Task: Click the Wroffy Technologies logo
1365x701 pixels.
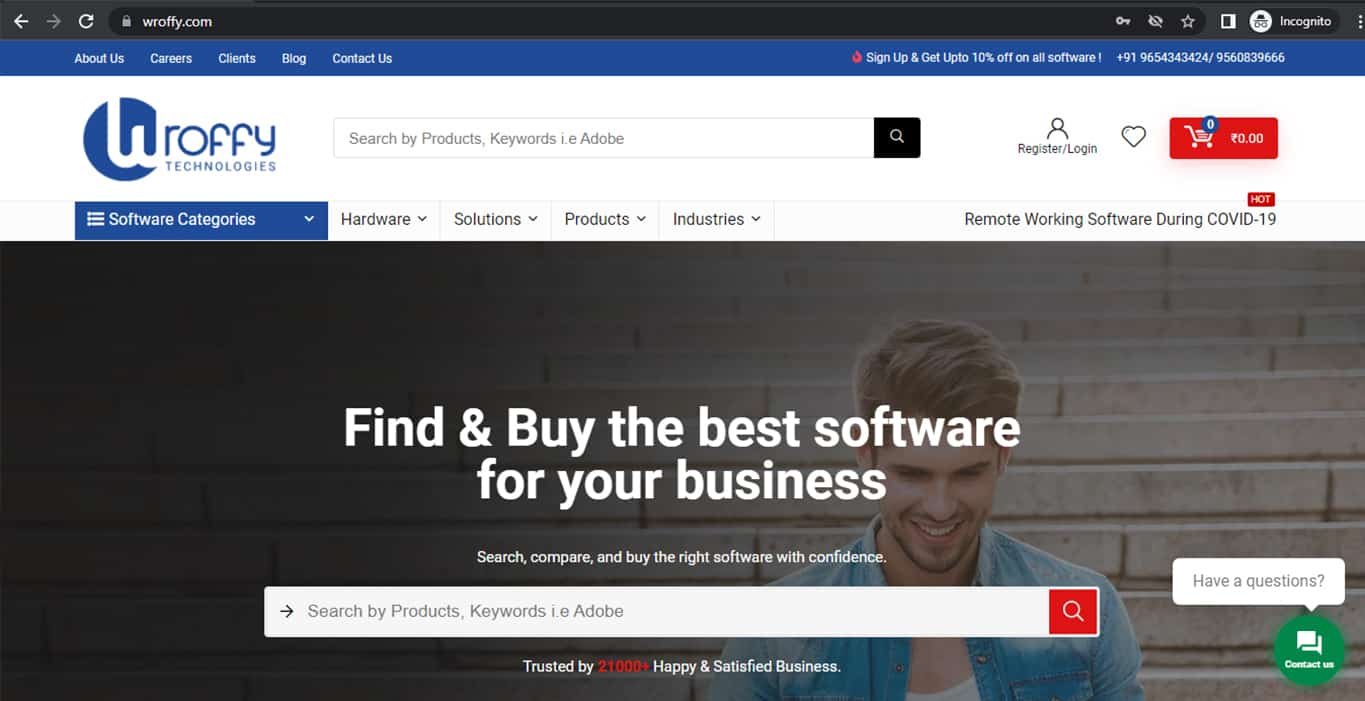Action: click(x=180, y=139)
